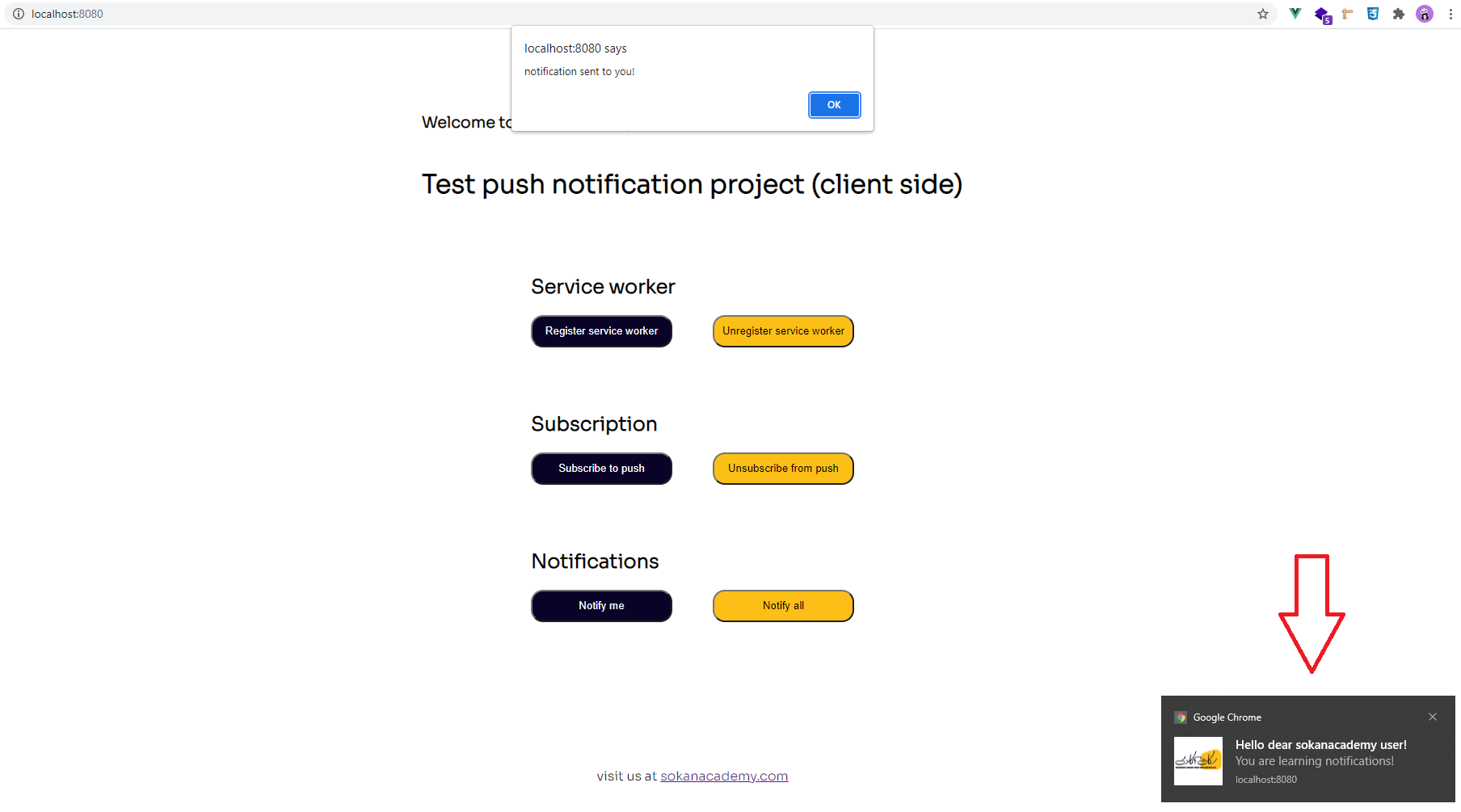Screen dimensions: 1461x812
Task: Click the Notify me button
Action: tap(601, 606)
